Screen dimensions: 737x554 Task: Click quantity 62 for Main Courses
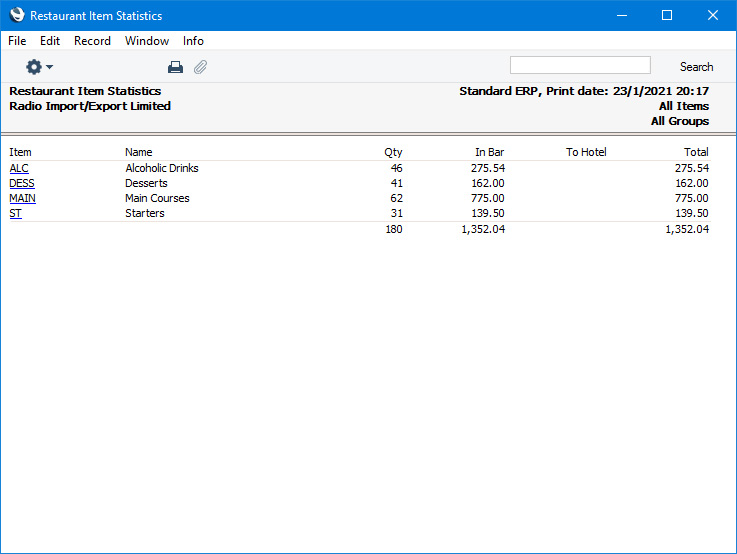(x=396, y=198)
